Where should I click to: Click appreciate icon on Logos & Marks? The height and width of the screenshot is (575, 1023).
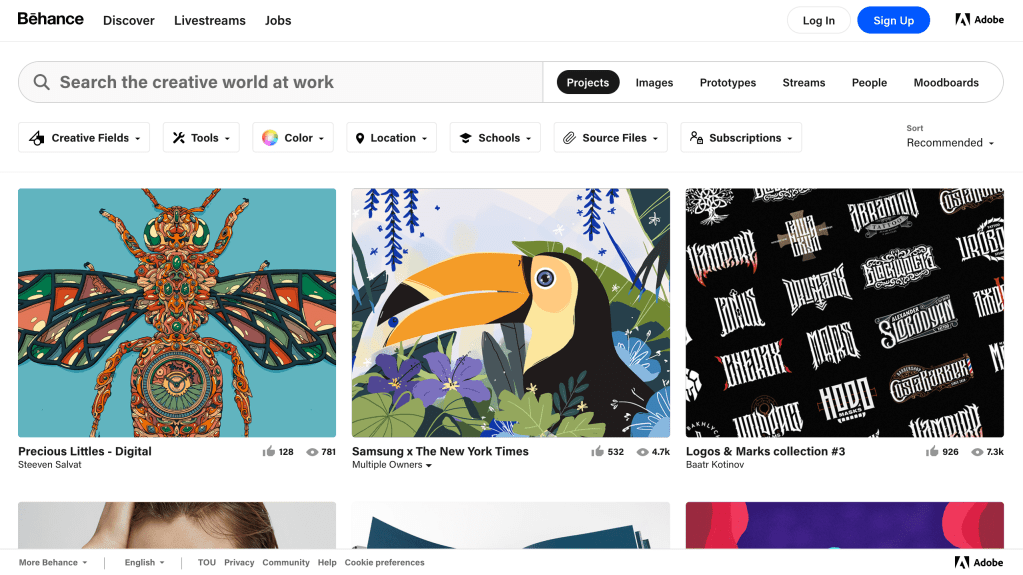(x=932, y=452)
